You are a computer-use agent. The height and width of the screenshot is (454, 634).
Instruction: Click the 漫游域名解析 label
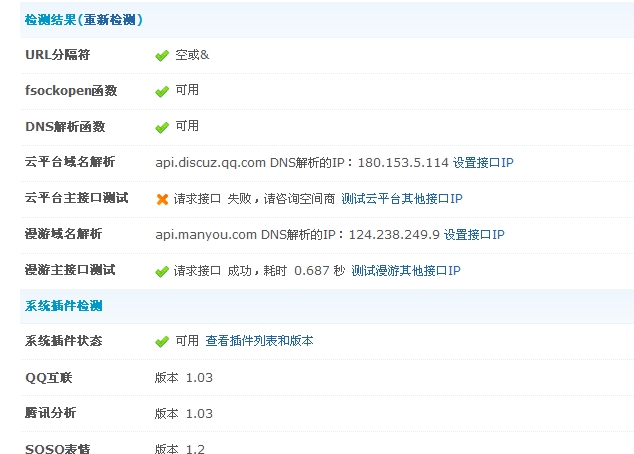[x=63, y=234]
